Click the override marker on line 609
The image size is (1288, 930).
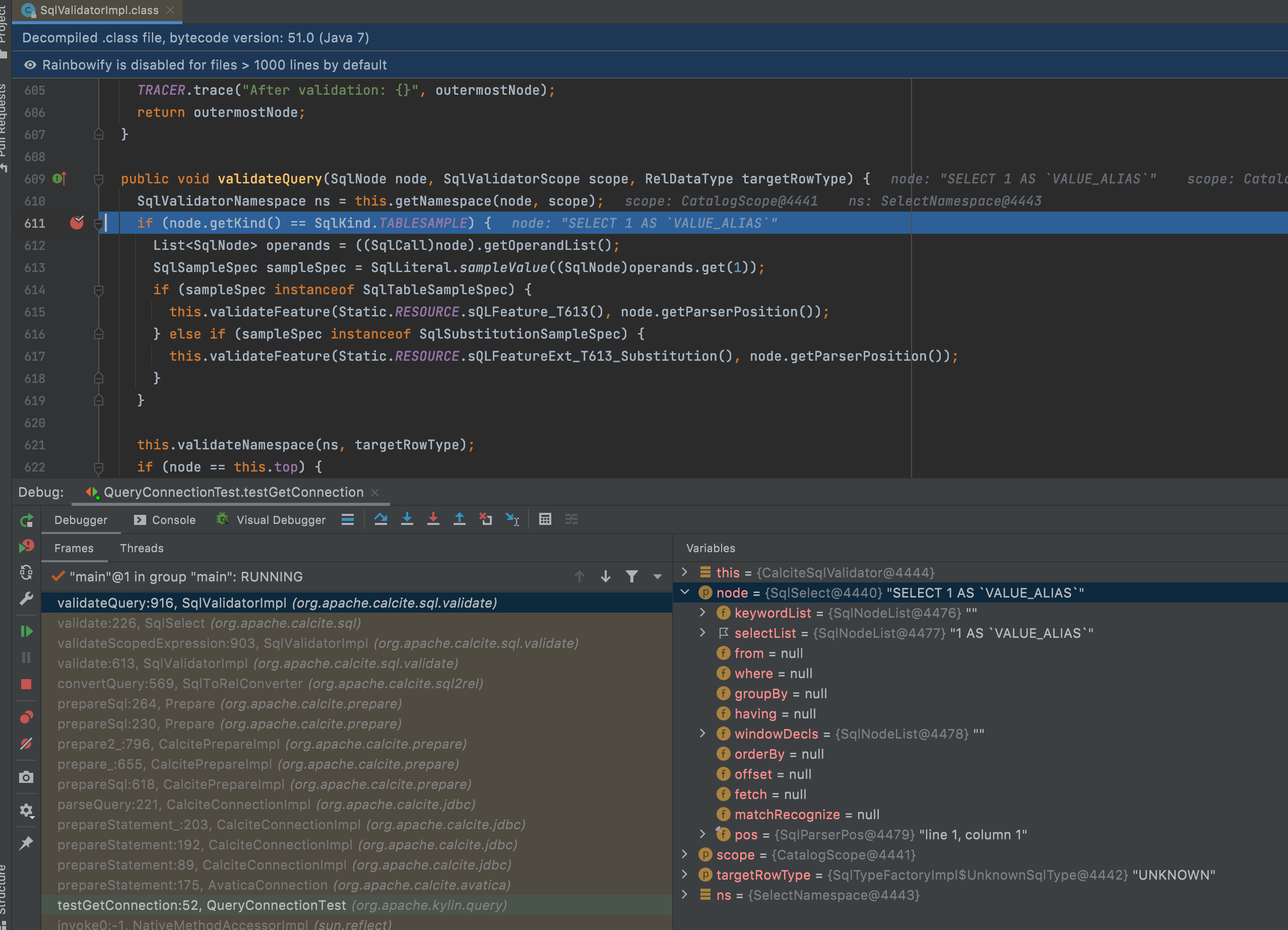tap(59, 179)
